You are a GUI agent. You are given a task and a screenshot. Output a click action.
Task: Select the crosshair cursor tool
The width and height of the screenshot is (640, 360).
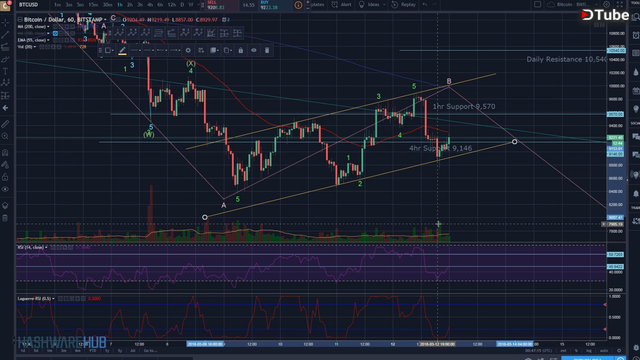5,22
